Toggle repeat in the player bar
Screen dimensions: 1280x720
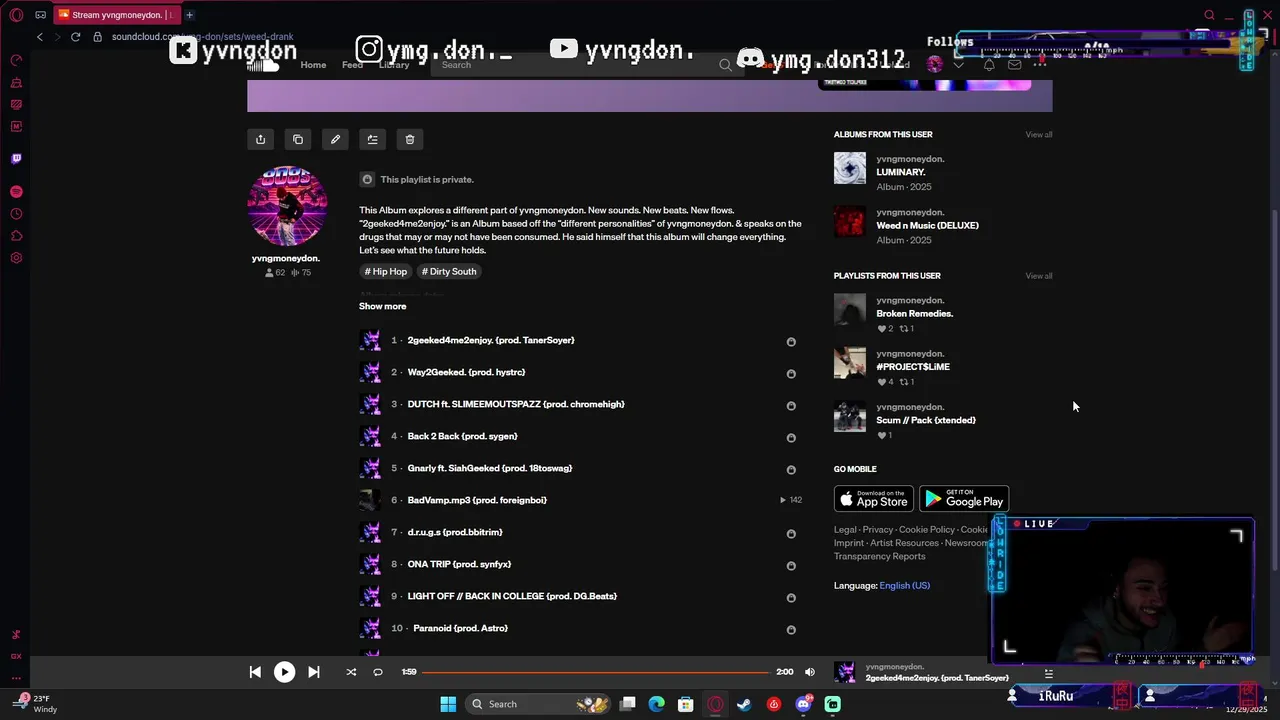(378, 672)
